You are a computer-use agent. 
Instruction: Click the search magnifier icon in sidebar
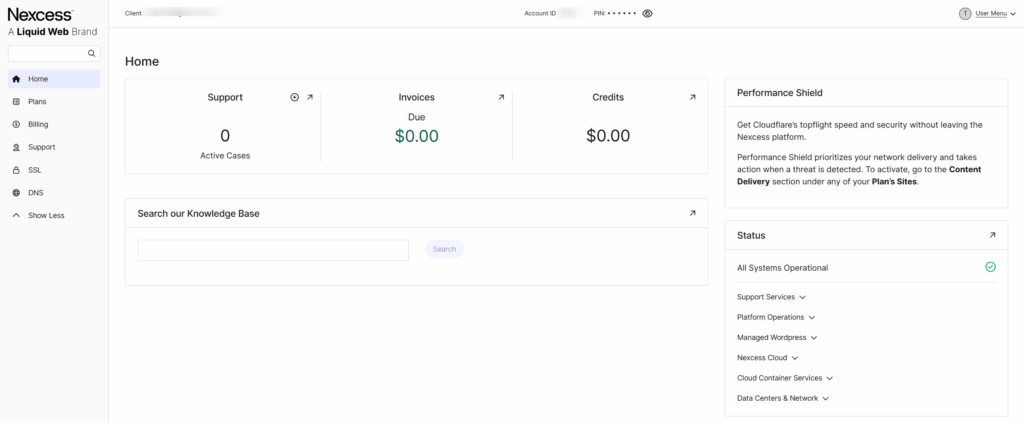[92, 53]
